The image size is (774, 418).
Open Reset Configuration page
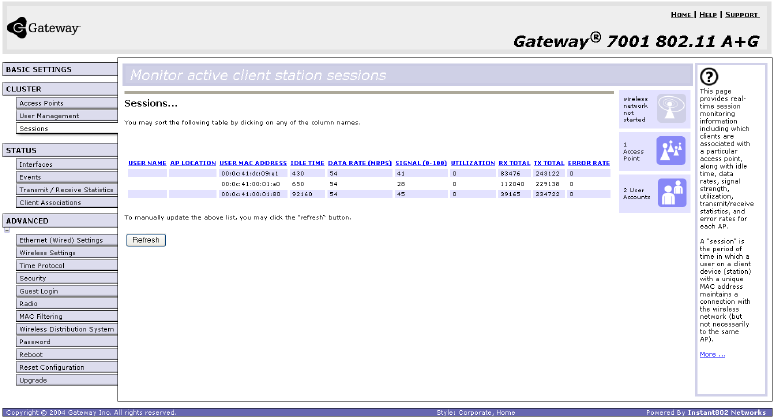click(67, 367)
